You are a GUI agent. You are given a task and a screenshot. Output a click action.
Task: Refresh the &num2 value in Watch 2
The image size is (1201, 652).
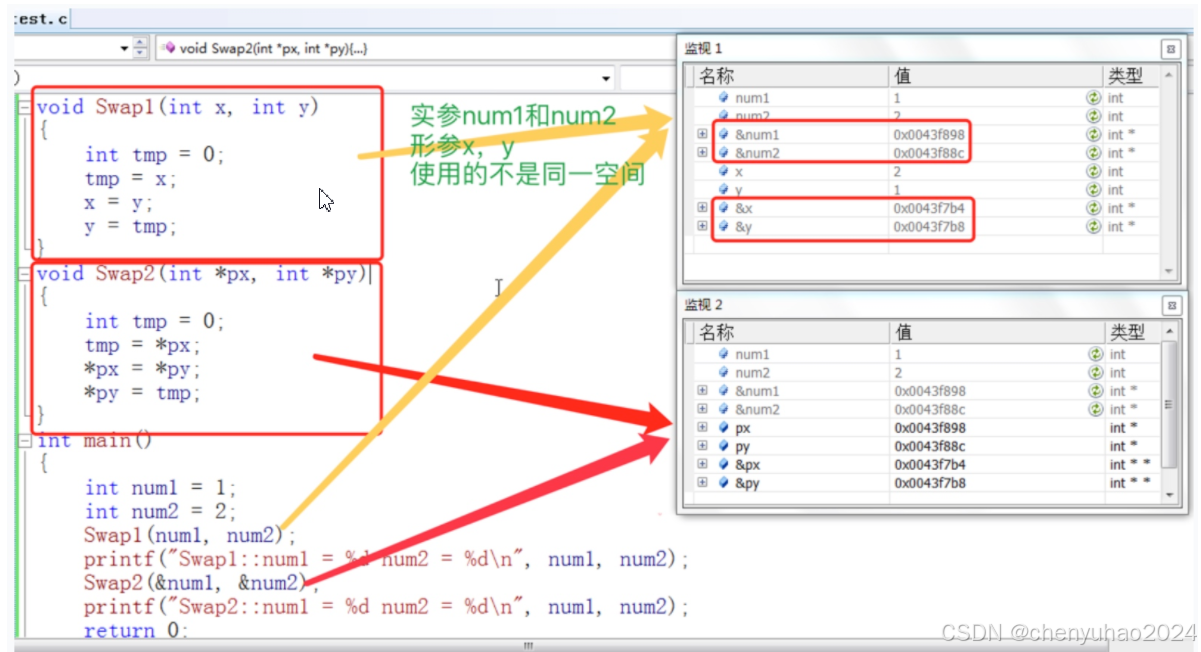1095,409
